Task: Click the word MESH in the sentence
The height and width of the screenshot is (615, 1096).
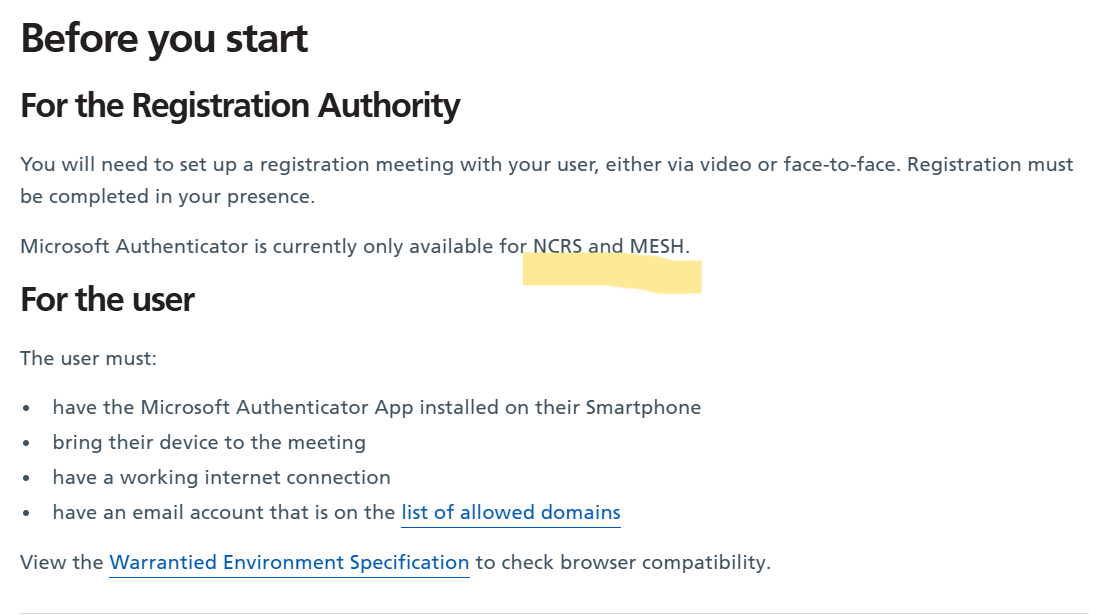Action: click(x=658, y=246)
